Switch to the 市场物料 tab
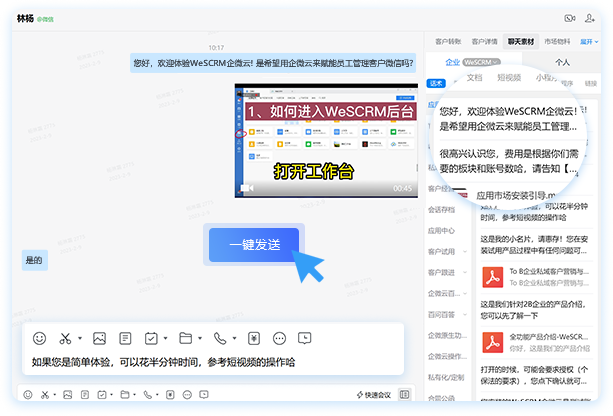613x416 pixels. pyautogui.click(x=557, y=41)
